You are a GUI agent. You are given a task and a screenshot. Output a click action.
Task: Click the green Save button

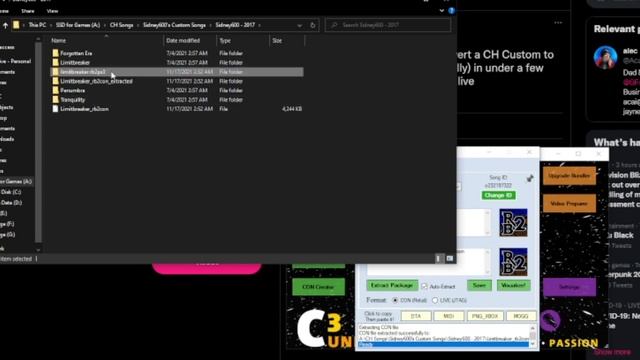coord(479,285)
